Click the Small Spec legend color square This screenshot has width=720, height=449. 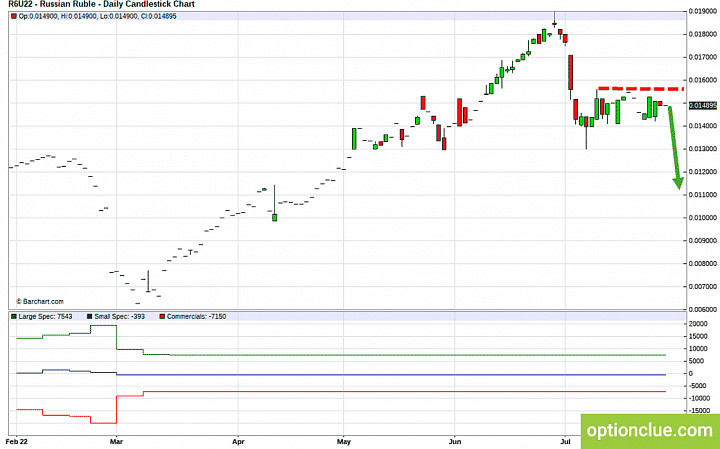(90, 316)
